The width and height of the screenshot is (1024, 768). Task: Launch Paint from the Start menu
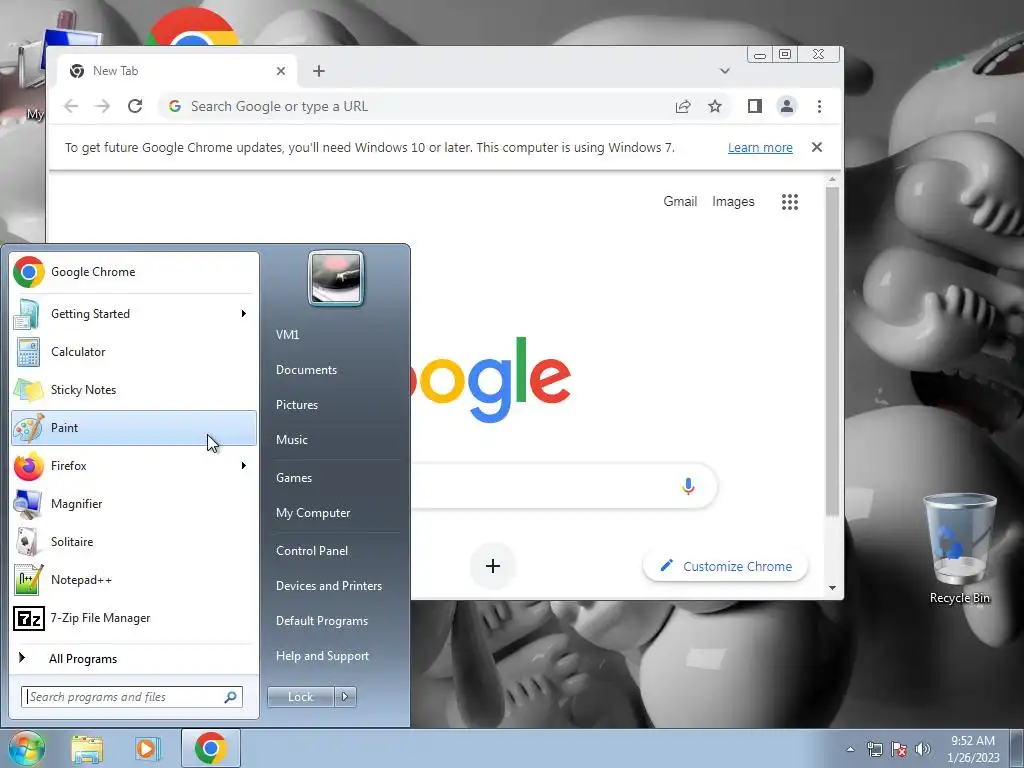[x=134, y=428]
